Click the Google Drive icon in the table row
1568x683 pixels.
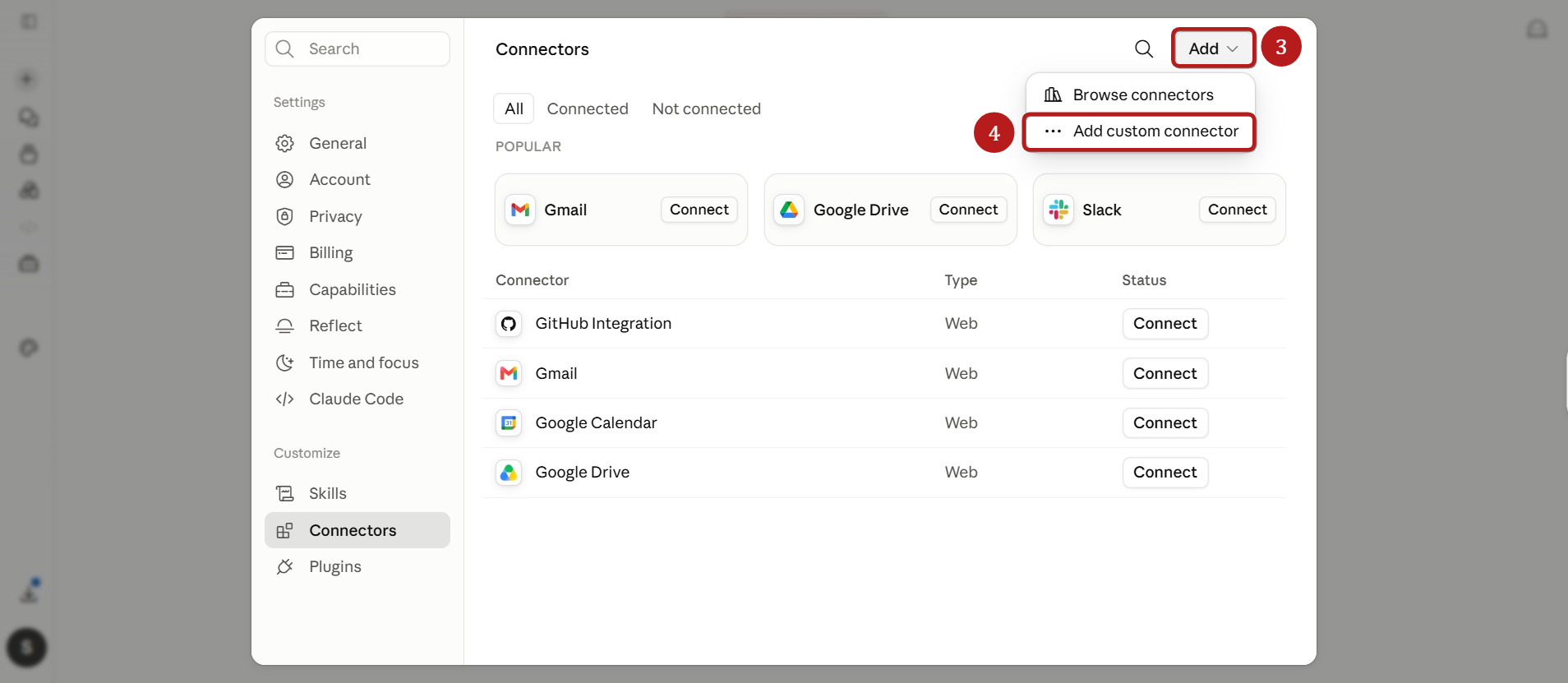pyautogui.click(x=509, y=473)
